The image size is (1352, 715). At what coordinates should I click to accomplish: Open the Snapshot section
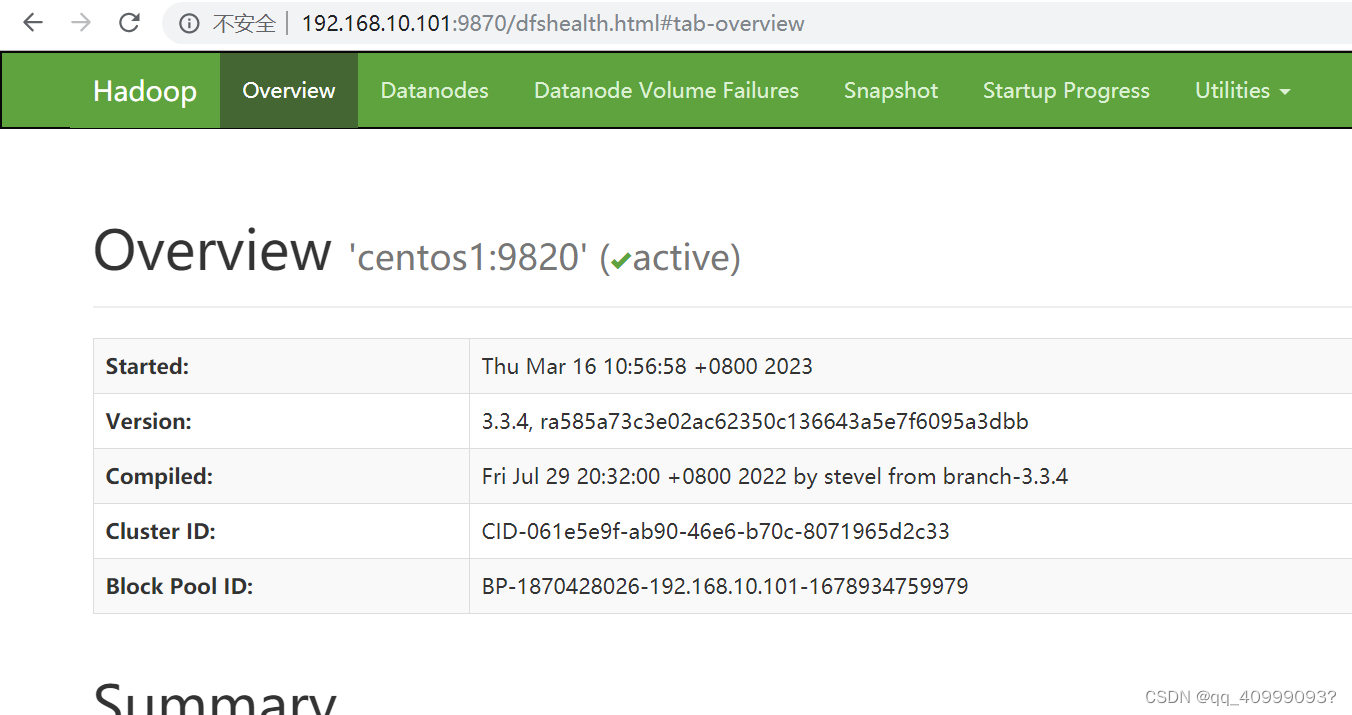[890, 90]
